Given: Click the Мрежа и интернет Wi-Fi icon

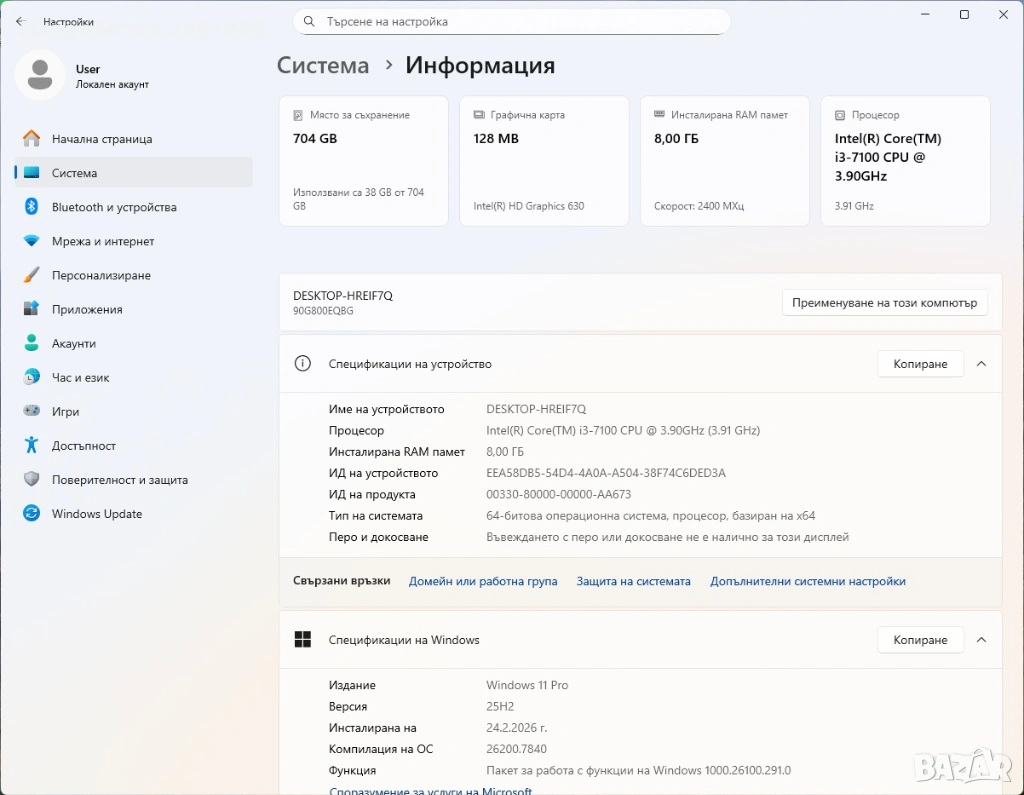Looking at the screenshot, I should coord(32,241).
